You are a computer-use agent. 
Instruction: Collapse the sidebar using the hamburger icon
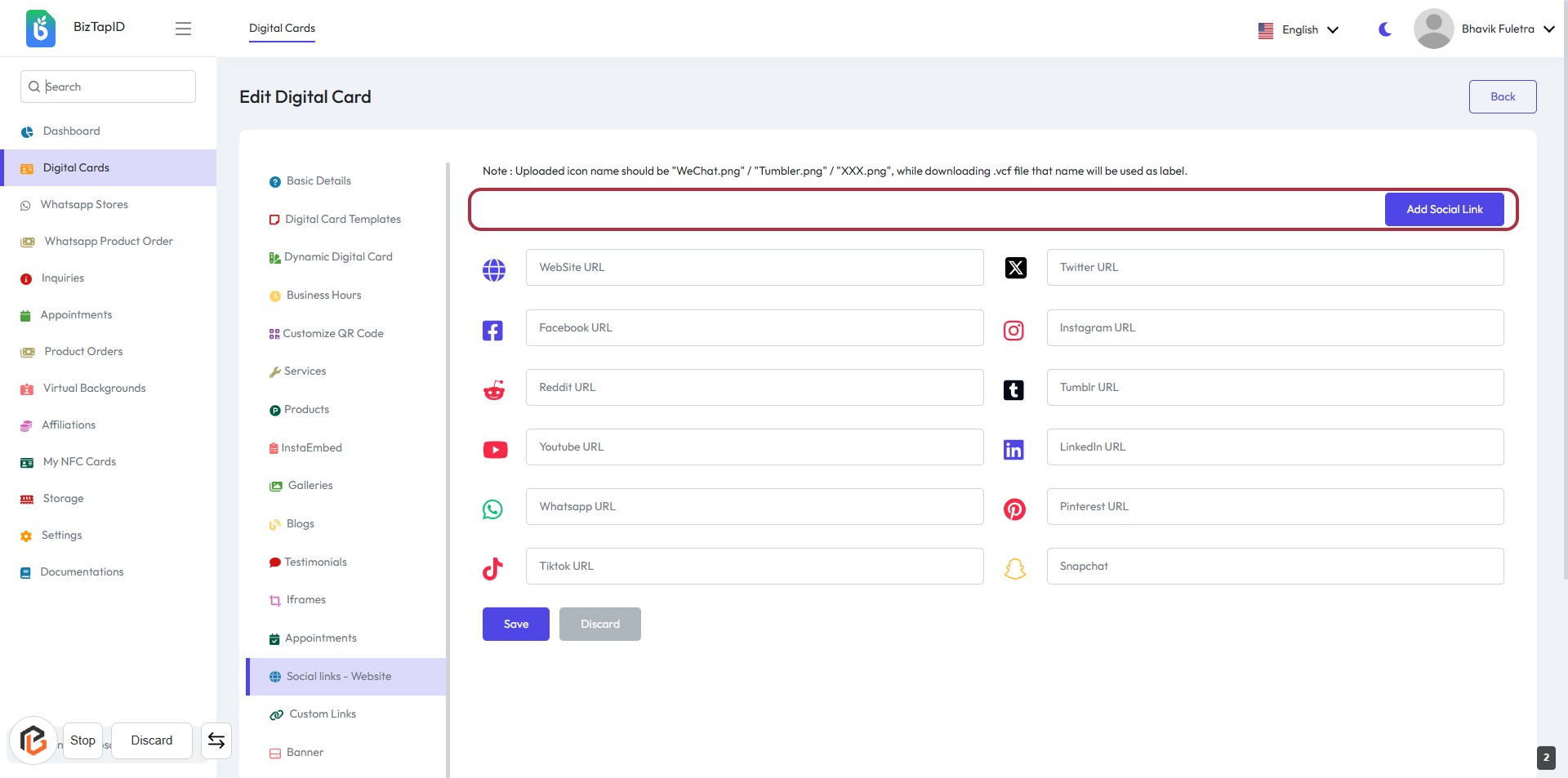point(183,29)
